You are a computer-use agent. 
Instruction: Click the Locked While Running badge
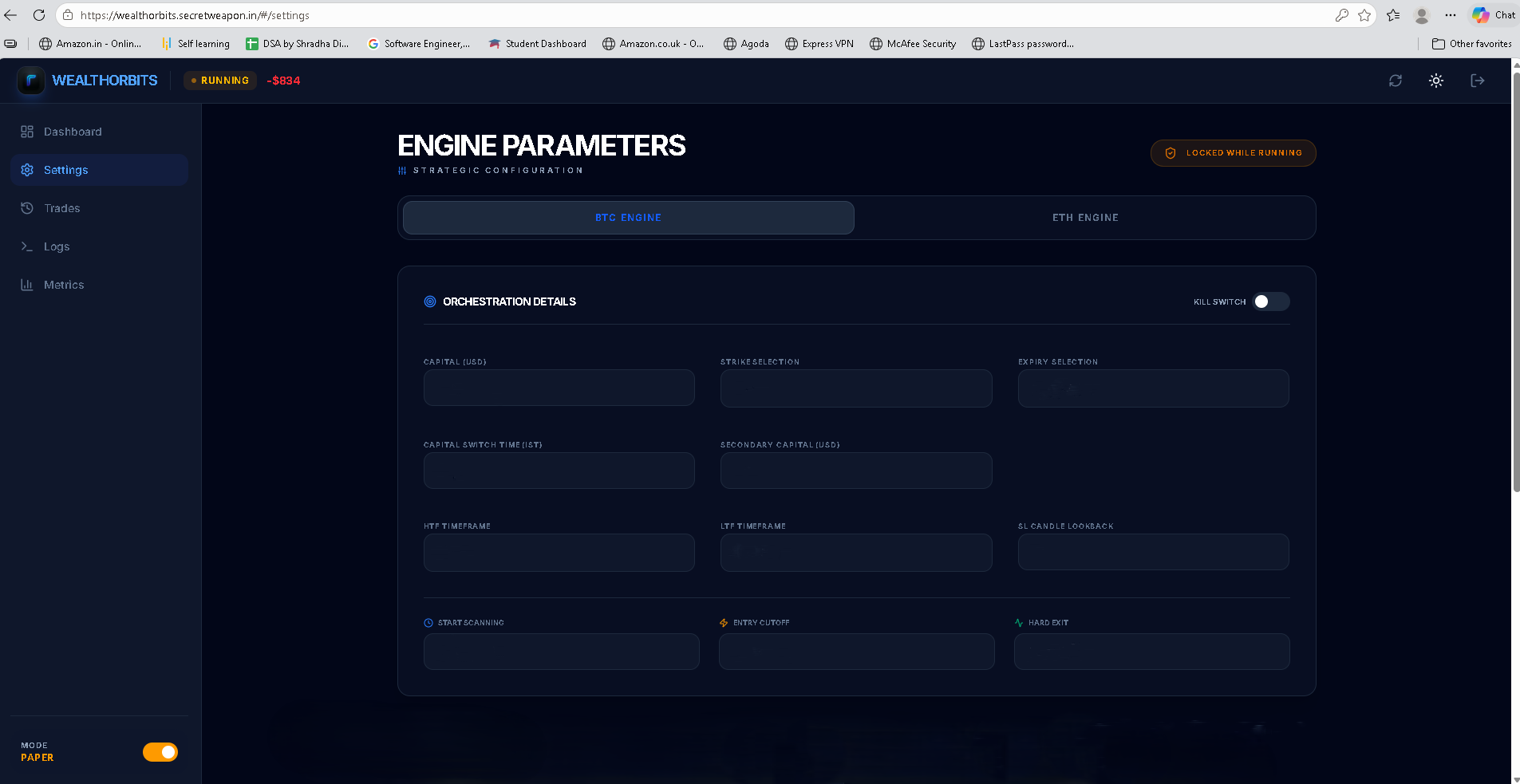point(1234,153)
